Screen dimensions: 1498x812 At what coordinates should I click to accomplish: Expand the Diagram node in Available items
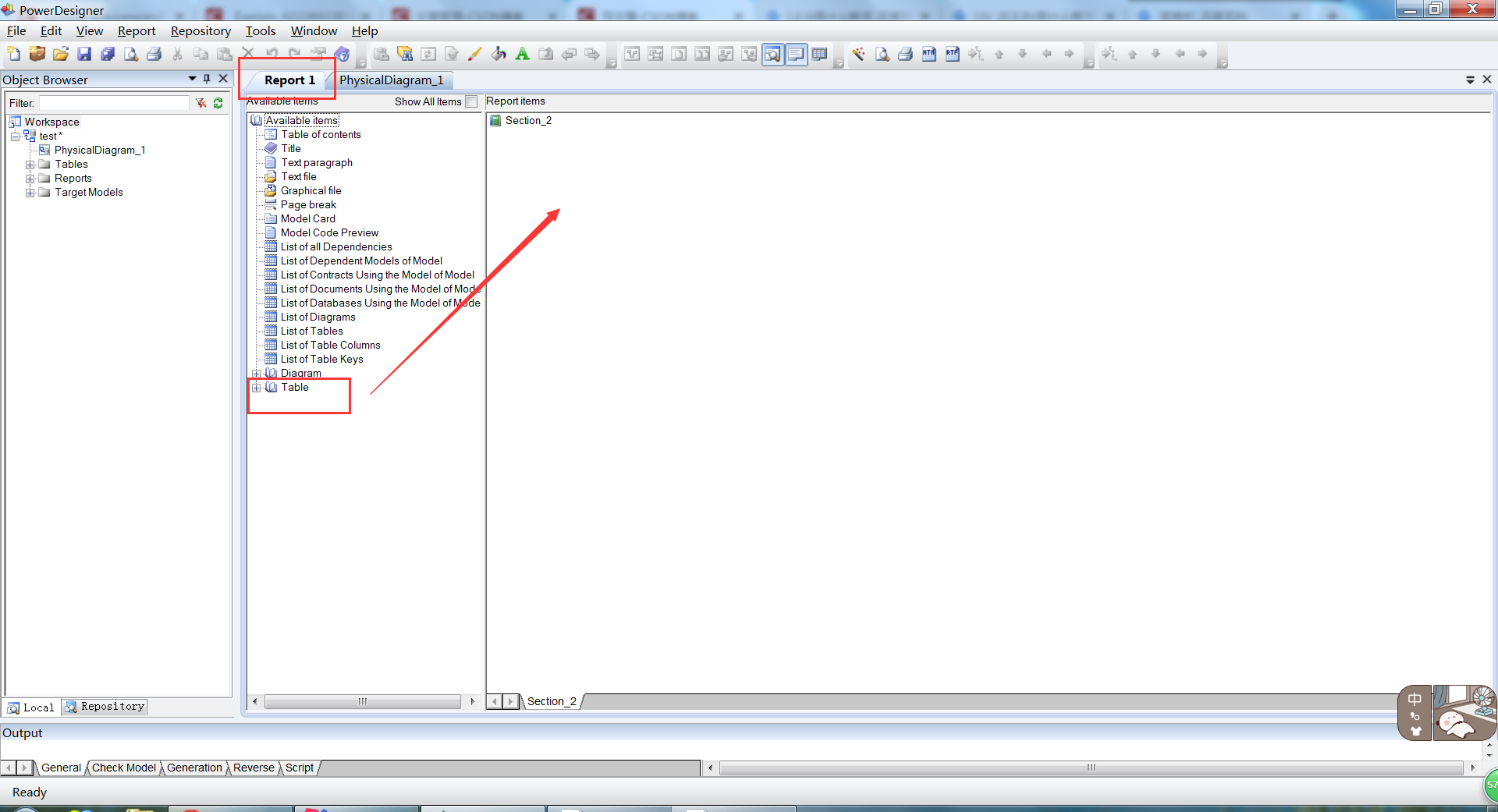click(x=256, y=374)
